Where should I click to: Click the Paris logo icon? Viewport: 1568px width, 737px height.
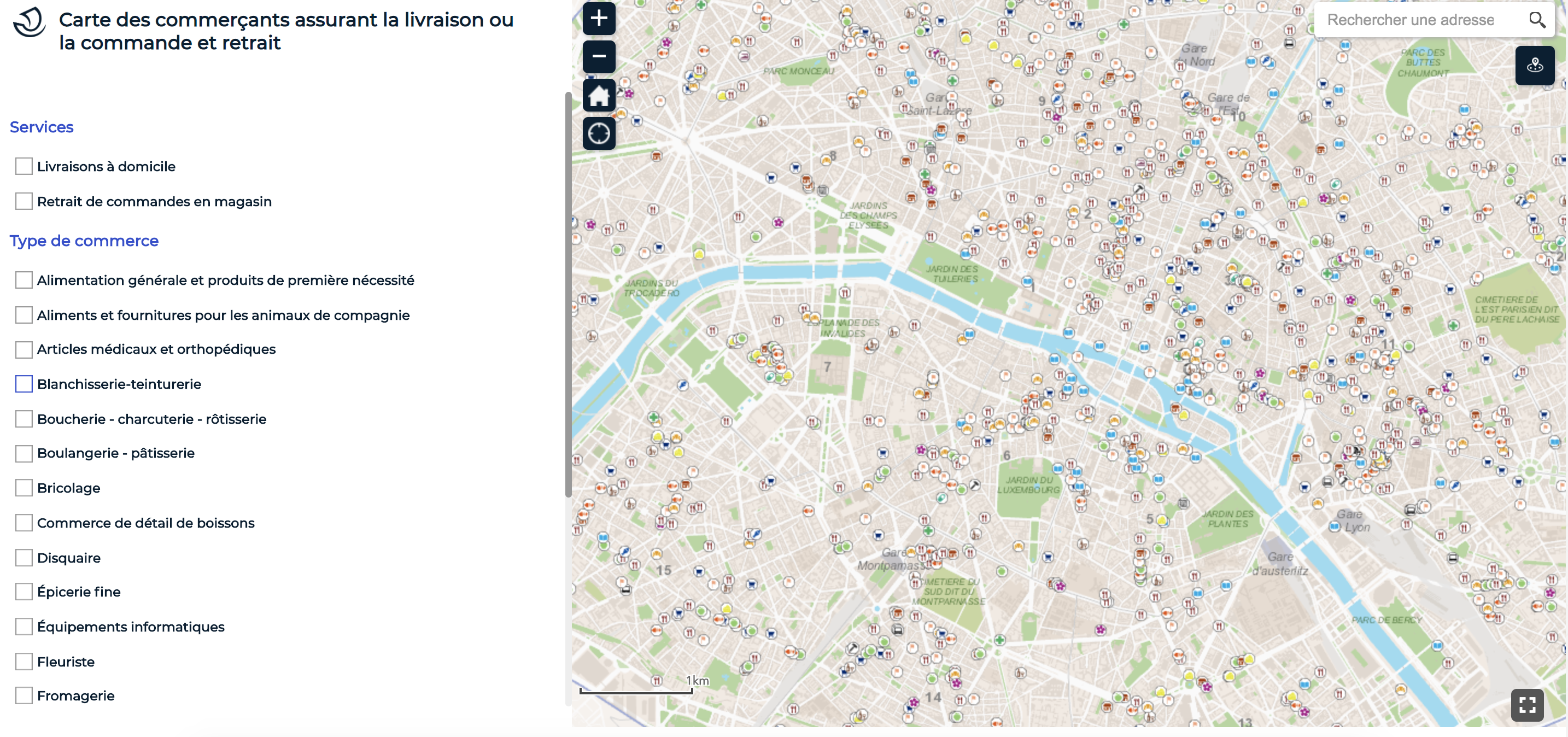click(29, 22)
